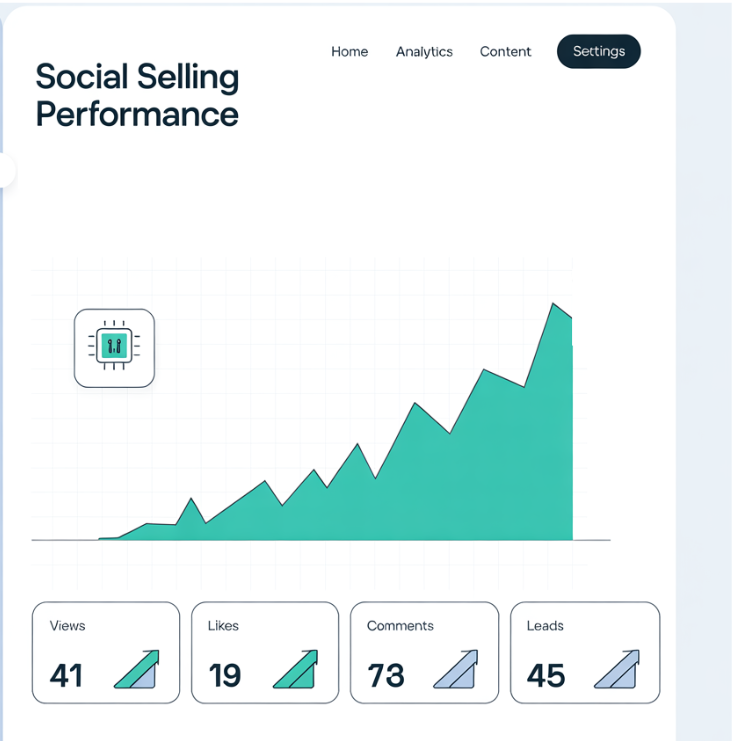Select the Comments label text
Image resolution: width=741 pixels, height=741 pixels.
(x=400, y=626)
